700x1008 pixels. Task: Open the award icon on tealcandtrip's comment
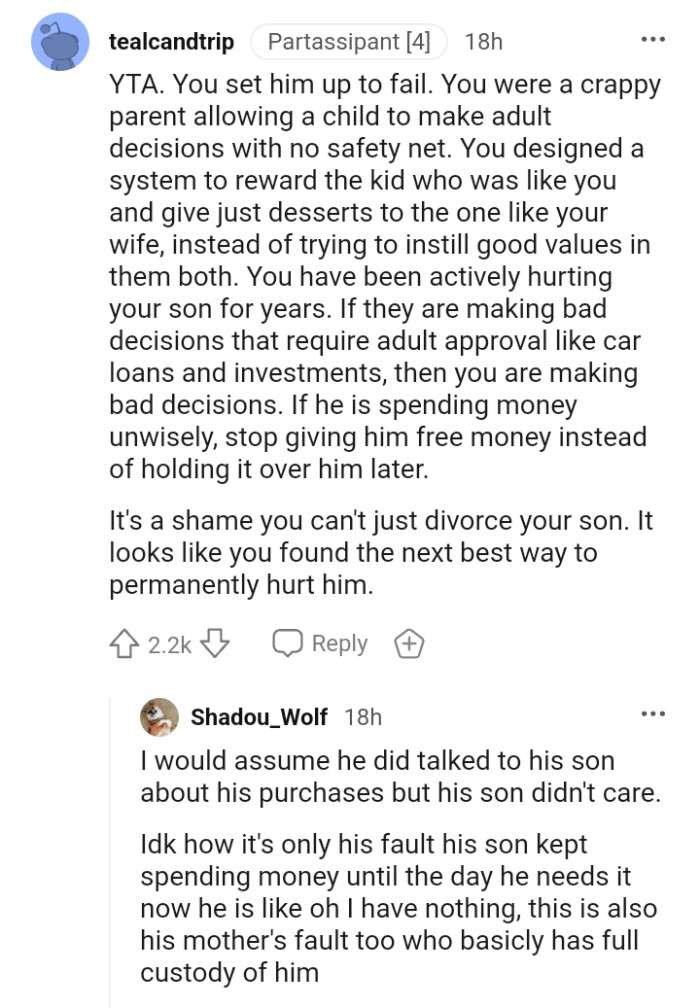(407, 644)
